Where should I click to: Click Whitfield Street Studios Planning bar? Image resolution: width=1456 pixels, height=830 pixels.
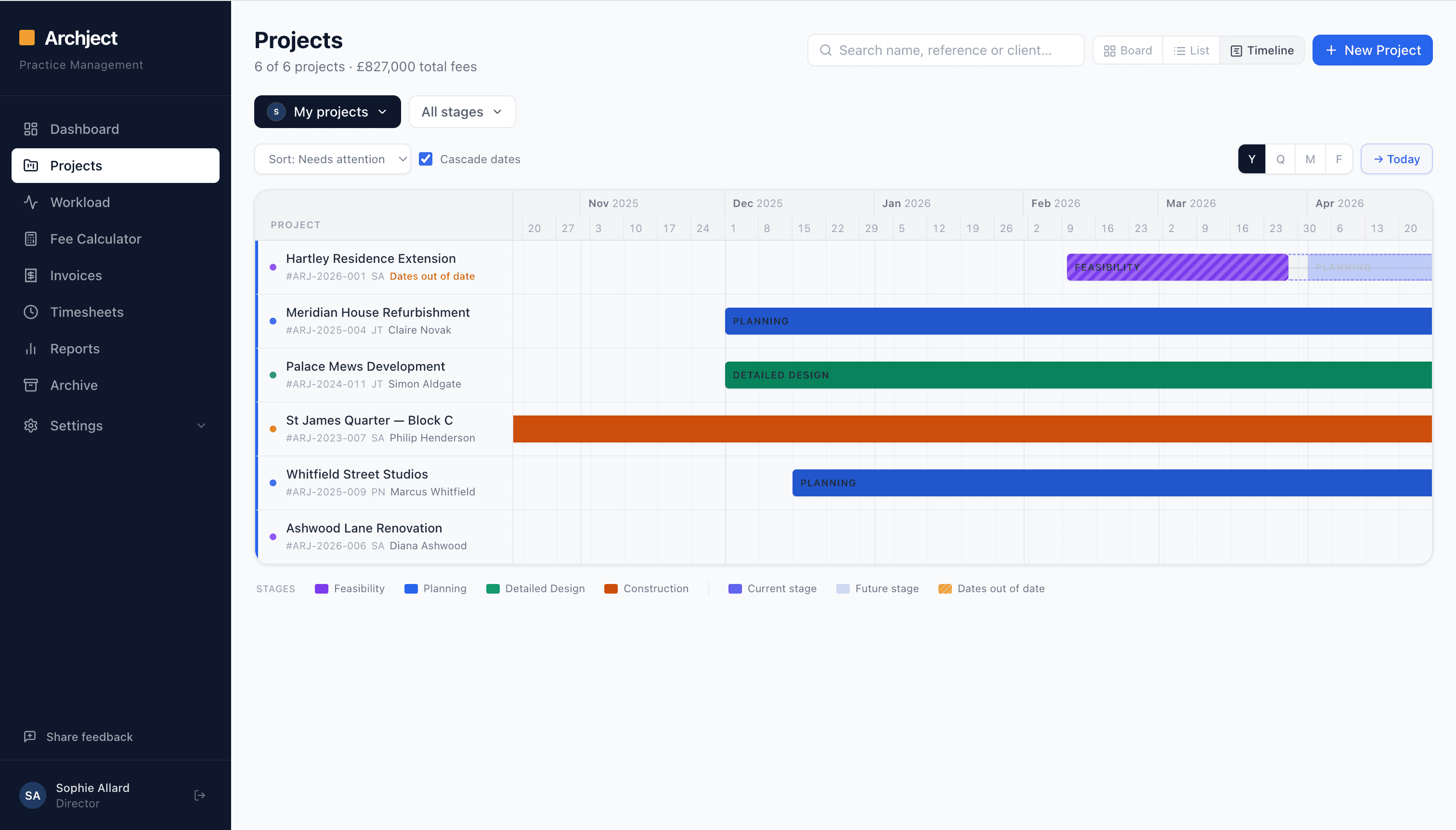tap(1112, 482)
